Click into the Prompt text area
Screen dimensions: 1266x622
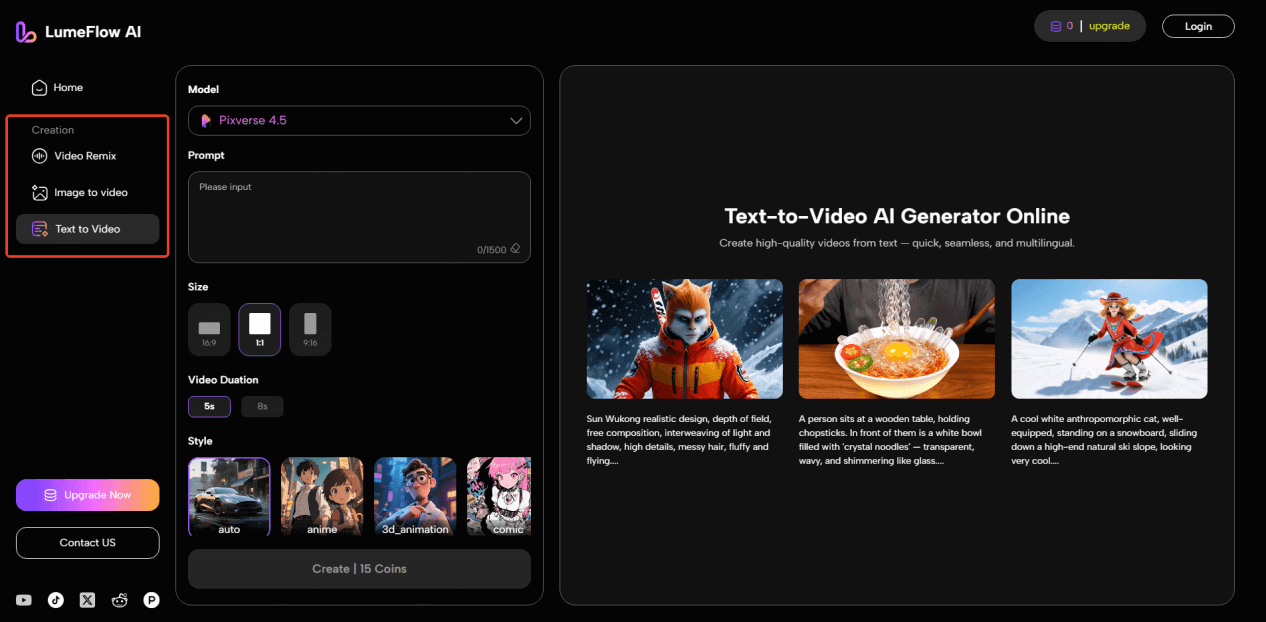(359, 217)
